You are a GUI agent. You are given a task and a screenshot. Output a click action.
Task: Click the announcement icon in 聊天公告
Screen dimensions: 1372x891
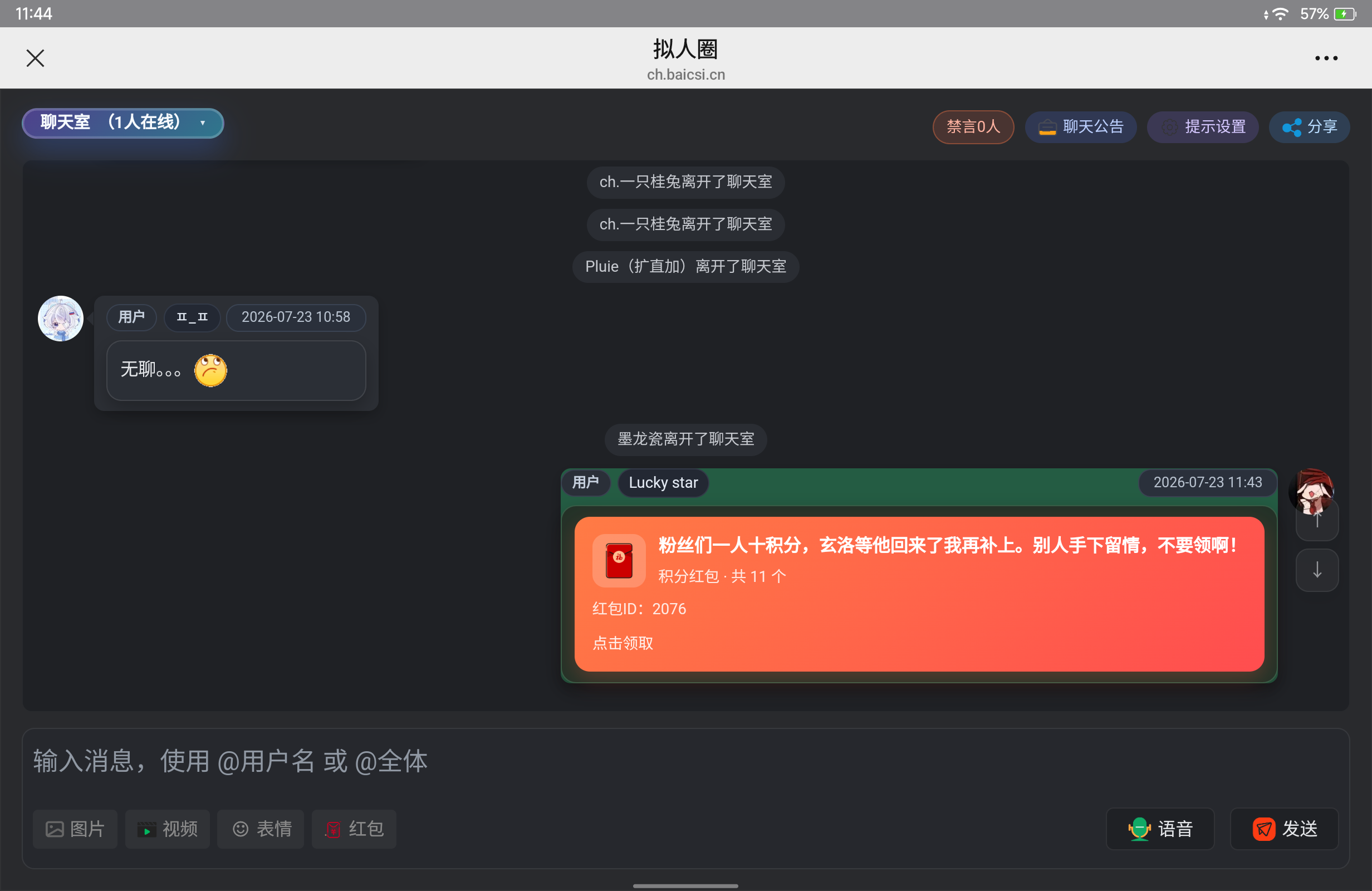click(x=1047, y=128)
